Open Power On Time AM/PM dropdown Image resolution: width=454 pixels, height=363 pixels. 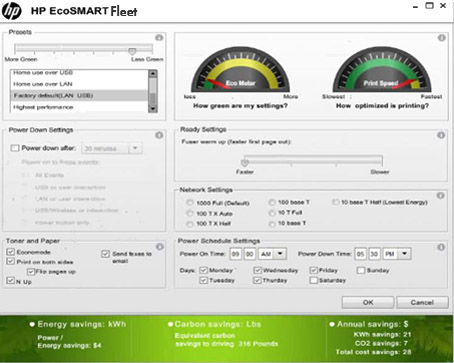(280, 254)
